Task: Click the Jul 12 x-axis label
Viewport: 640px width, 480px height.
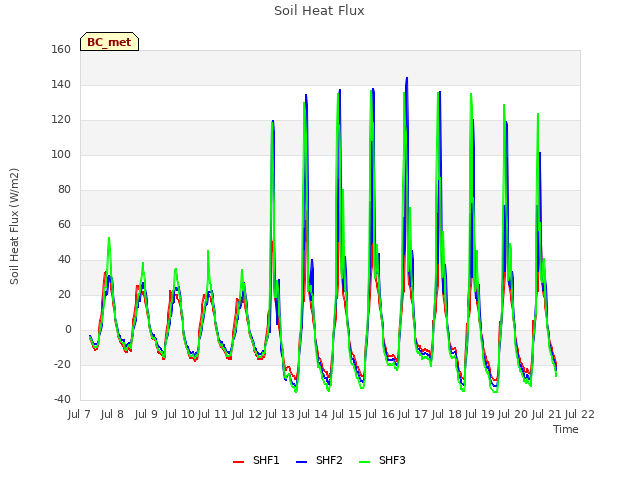Action: point(247,414)
